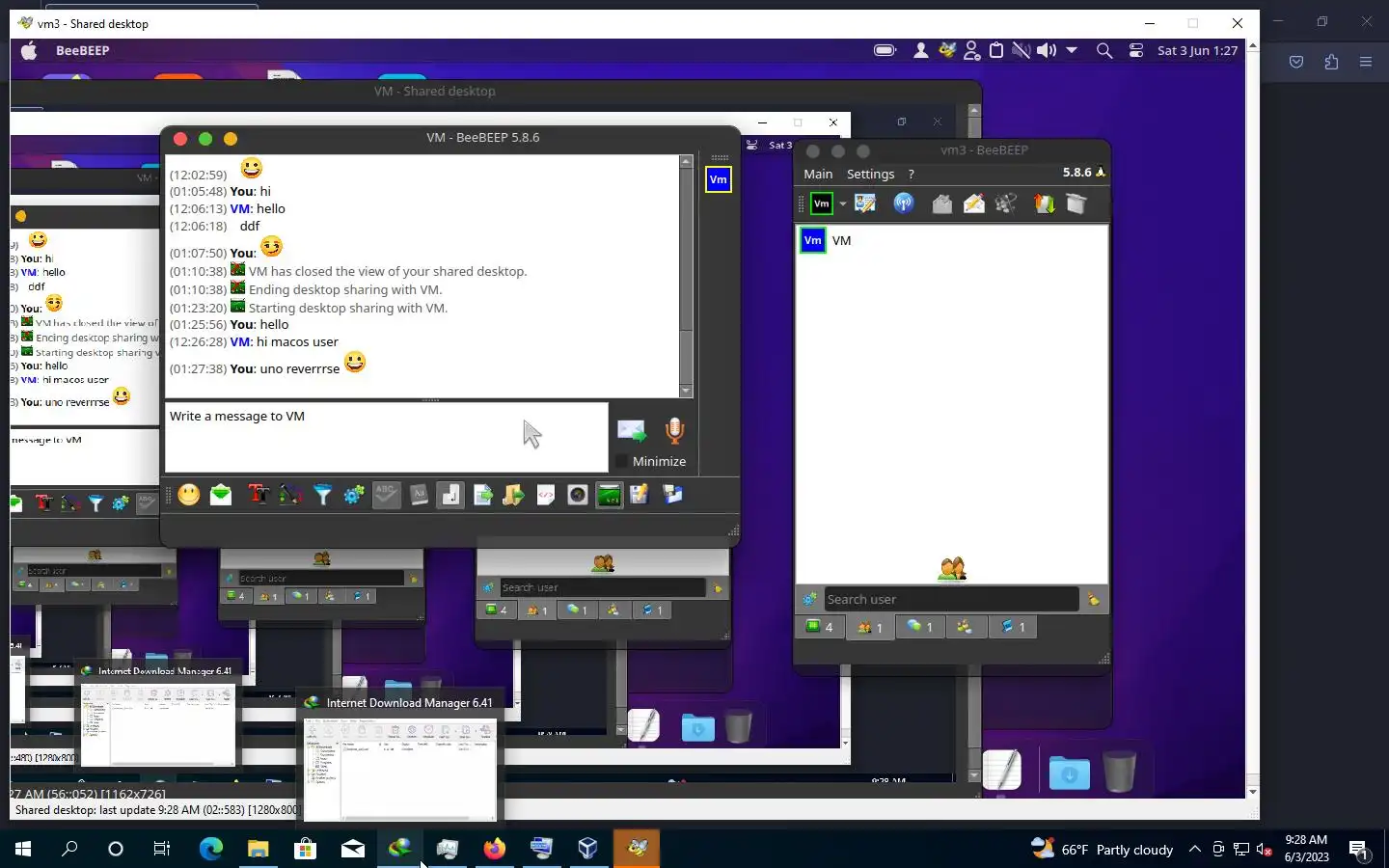The width and height of the screenshot is (1389, 868).
Task: Open the file transfers up-down arrows icon
Action: [x=1045, y=203]
